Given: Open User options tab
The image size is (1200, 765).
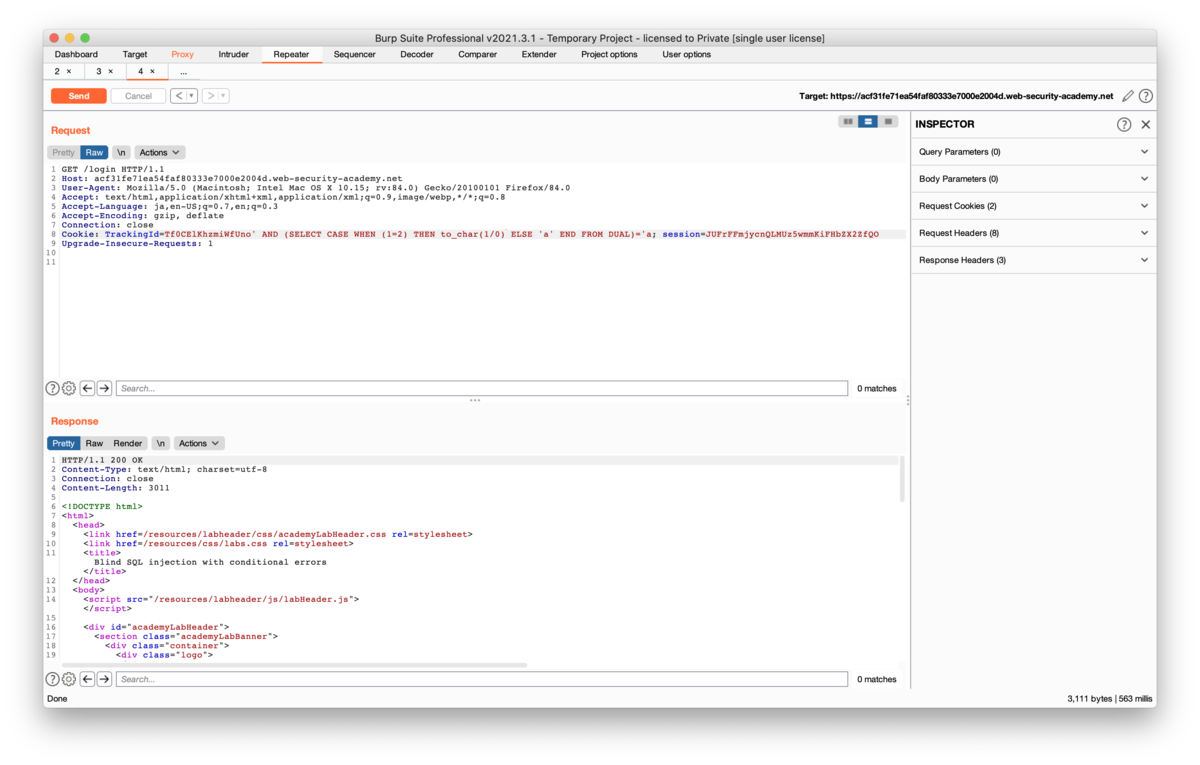Looking at the screenshot, I should tap(687, 54).
